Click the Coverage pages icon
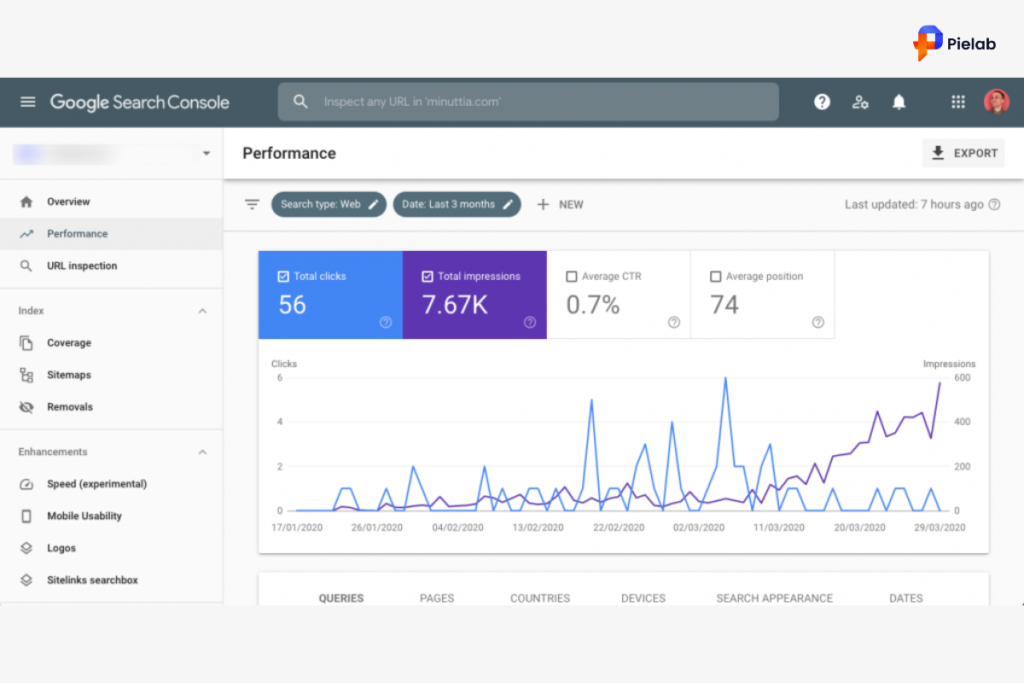1024x683 pixels. coord(26,343)
